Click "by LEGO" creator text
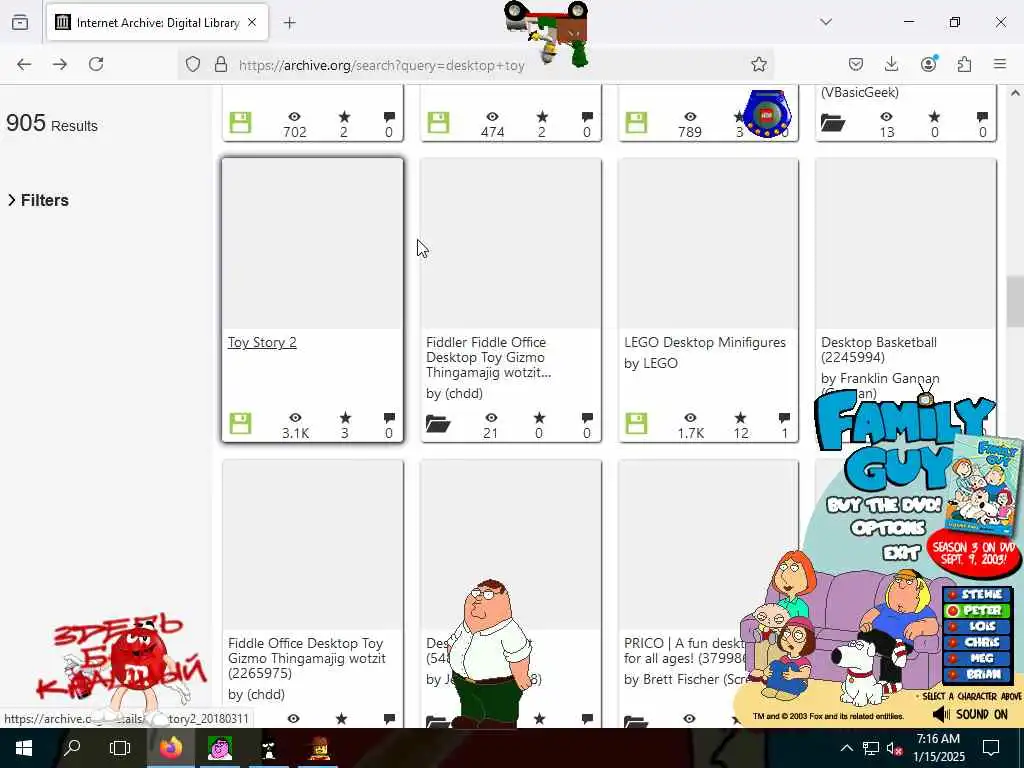 point(650,363)
